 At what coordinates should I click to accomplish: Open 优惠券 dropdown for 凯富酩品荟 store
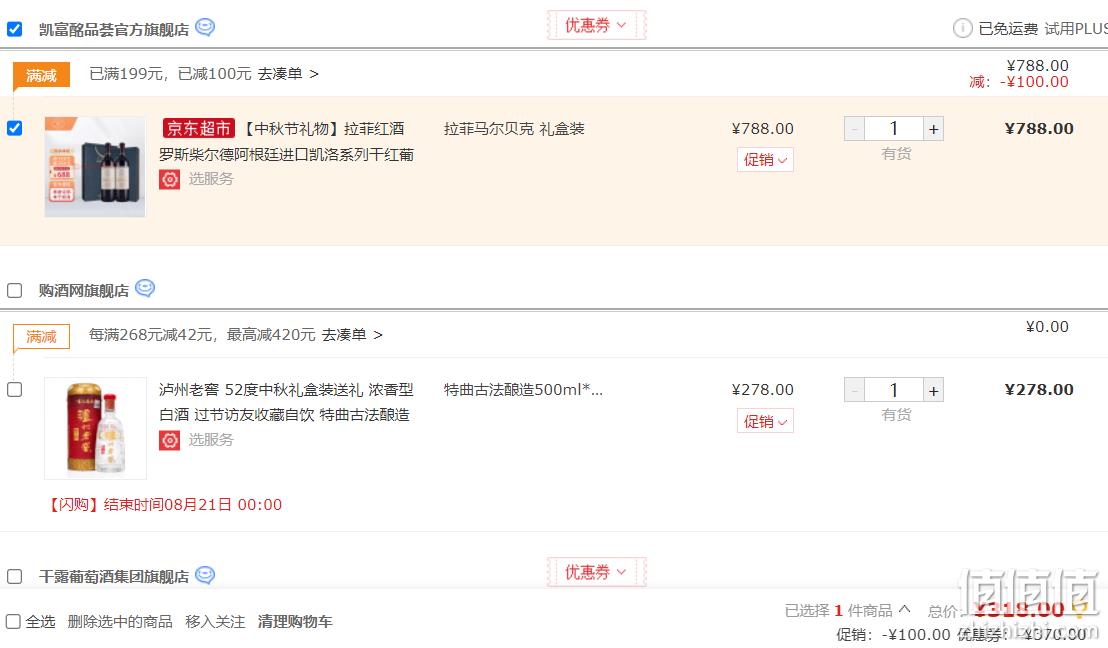pos(596,25)
